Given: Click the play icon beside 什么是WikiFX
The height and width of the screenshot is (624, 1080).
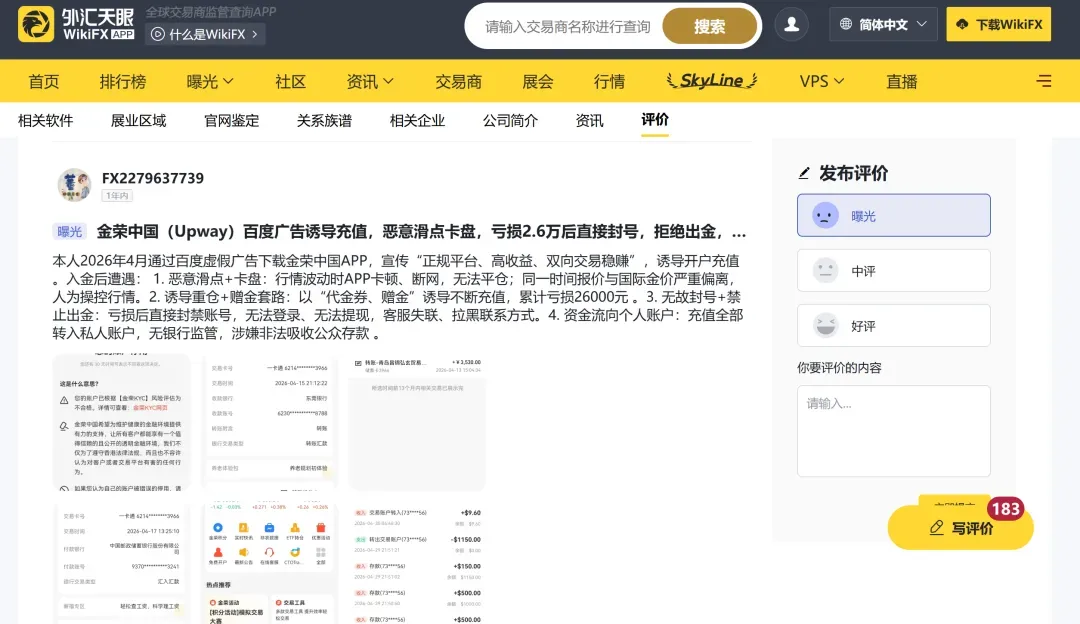Looking at the screenshot, I should coord(158,34).
